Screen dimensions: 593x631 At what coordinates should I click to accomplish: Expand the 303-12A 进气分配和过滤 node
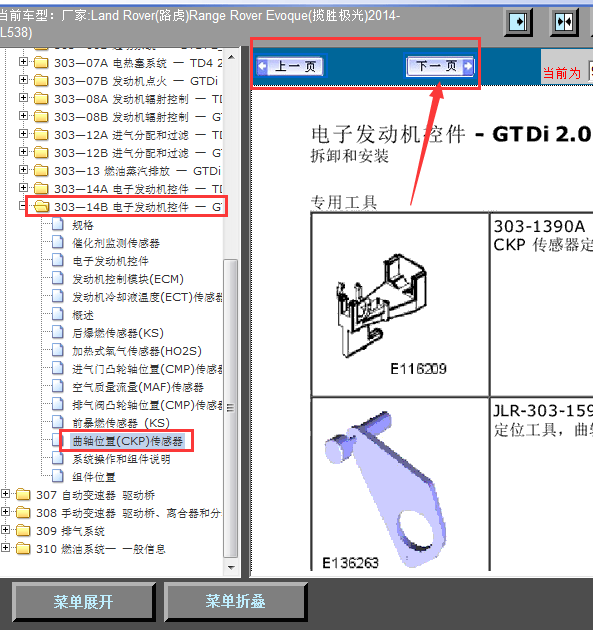coord(23,134)
